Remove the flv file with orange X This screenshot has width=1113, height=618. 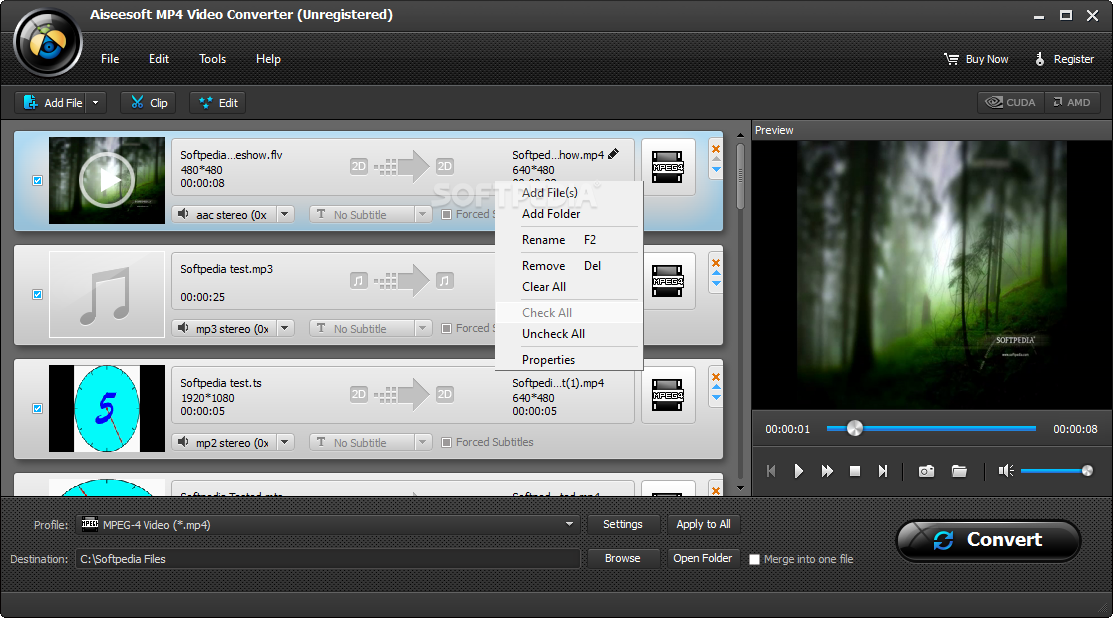716,149
